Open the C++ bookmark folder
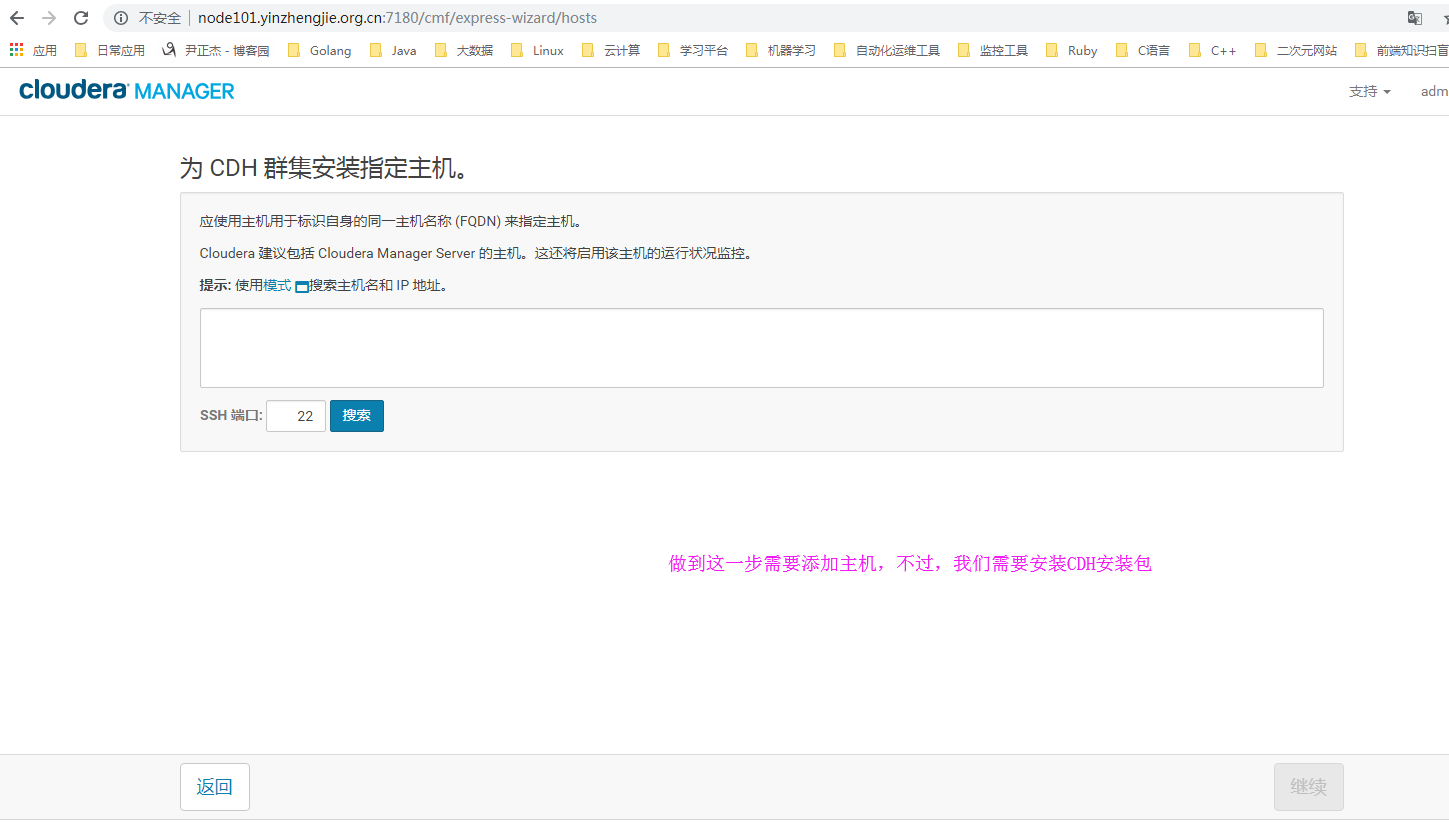The width and height of the screenshot is (1449, 822). [1213, 50]
